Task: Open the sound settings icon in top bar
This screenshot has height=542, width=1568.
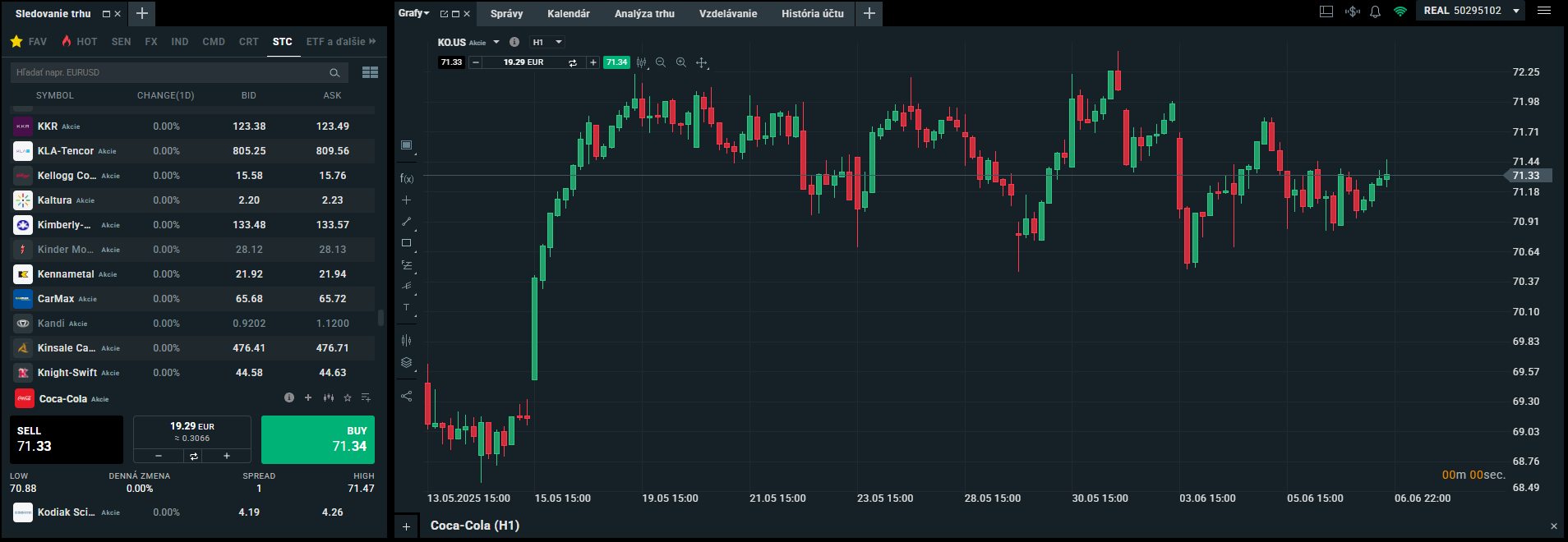Action: point(1352,11)
